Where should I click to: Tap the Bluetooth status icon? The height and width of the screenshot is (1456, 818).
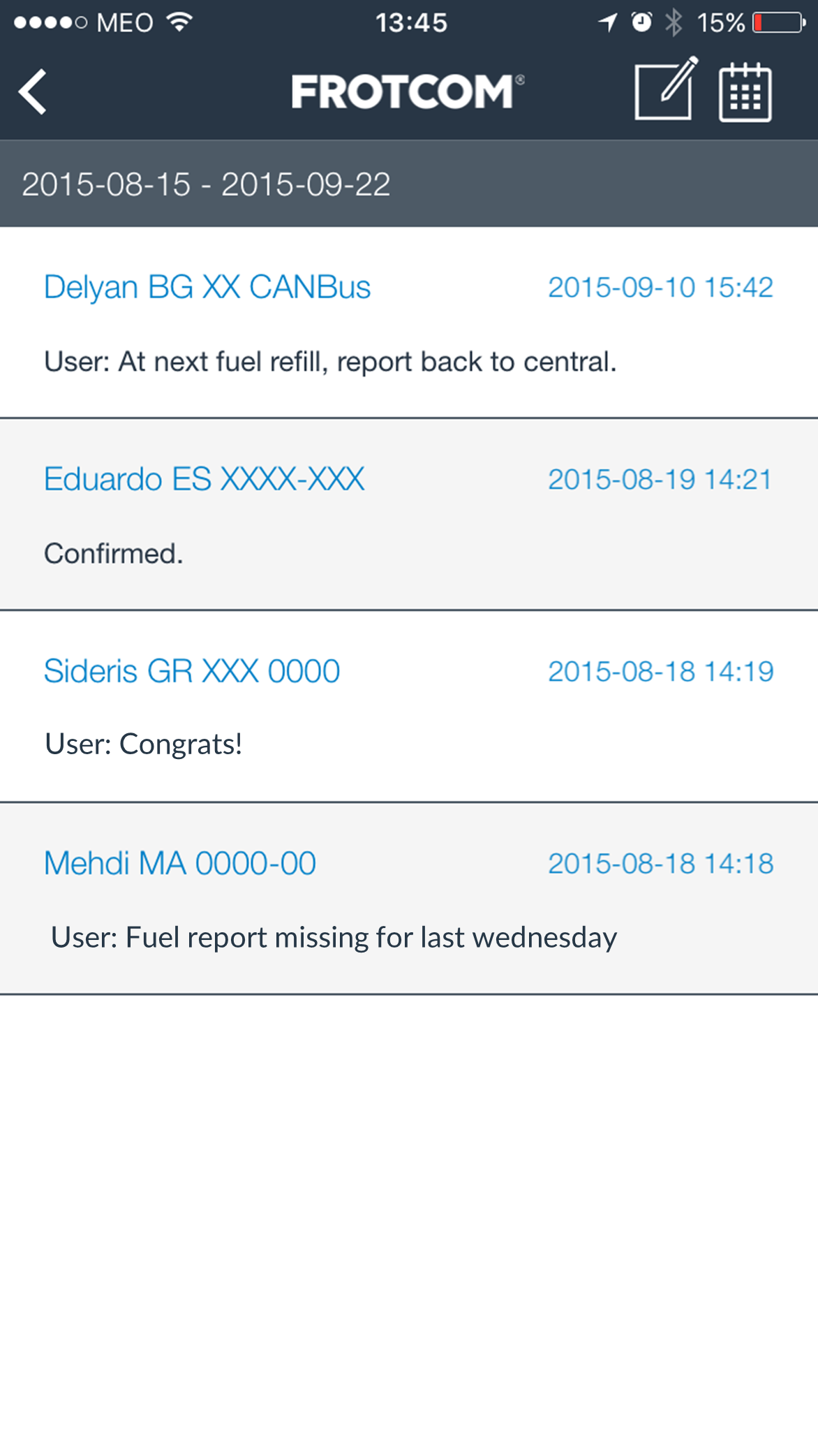point(674,22)
